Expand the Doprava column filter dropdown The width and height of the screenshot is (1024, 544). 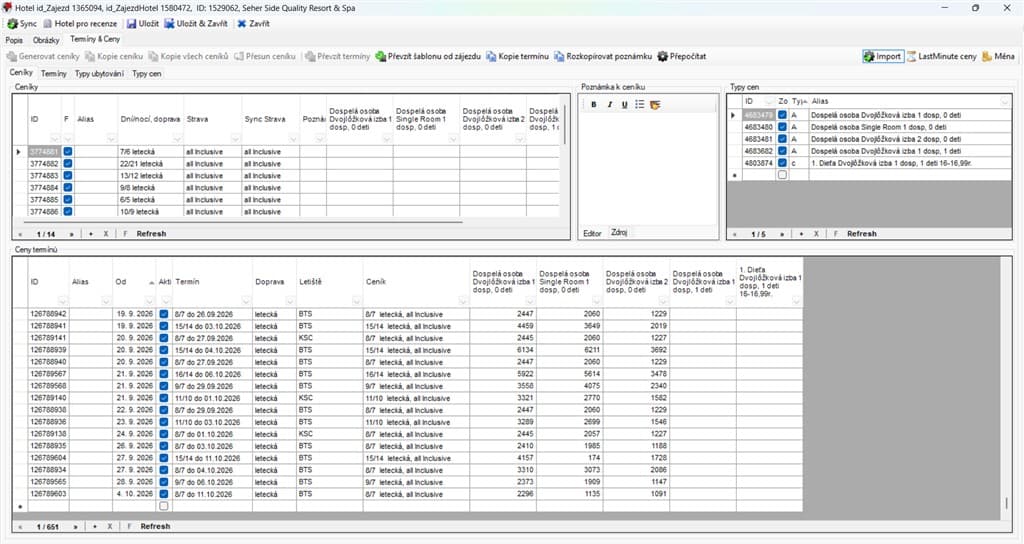tap(291, 301)
